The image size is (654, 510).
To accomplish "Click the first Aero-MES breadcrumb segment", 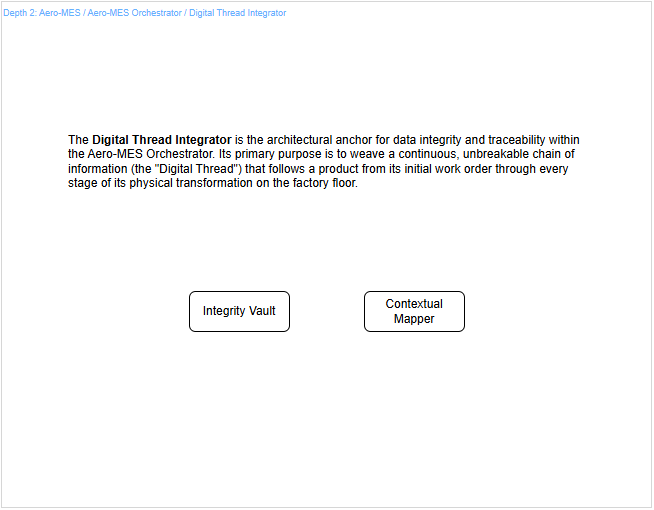I will point(59,13).
